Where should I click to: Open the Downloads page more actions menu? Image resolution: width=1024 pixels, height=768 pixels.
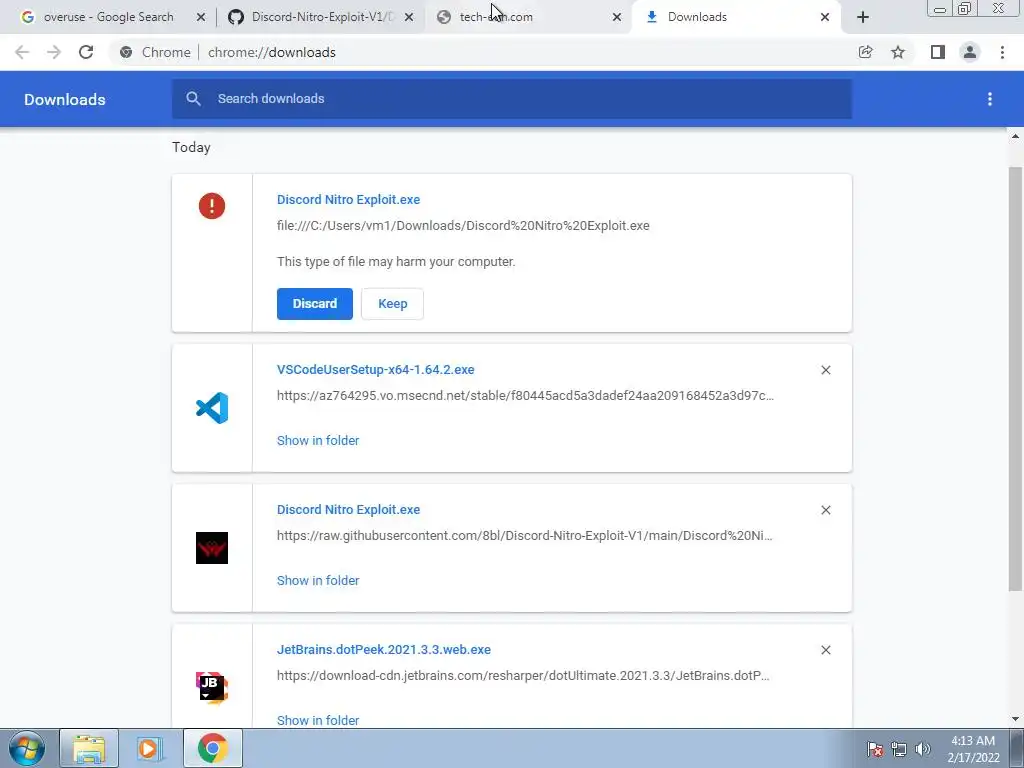click(990, 99)
